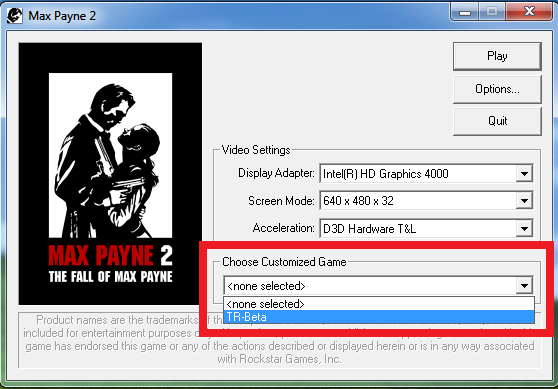Click the Video Settings group title
The image size is (558, 389).
(256, 150)
